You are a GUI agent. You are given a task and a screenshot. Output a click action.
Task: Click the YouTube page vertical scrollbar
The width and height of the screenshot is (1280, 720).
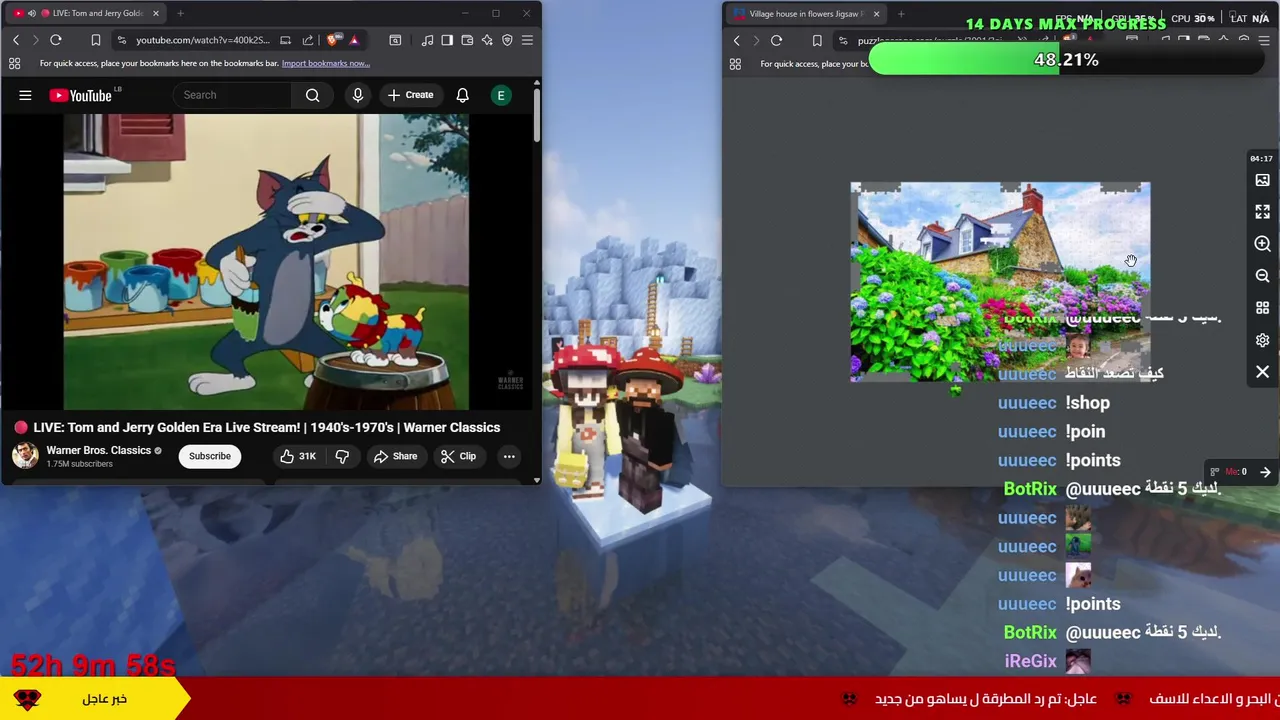[536, 115]
